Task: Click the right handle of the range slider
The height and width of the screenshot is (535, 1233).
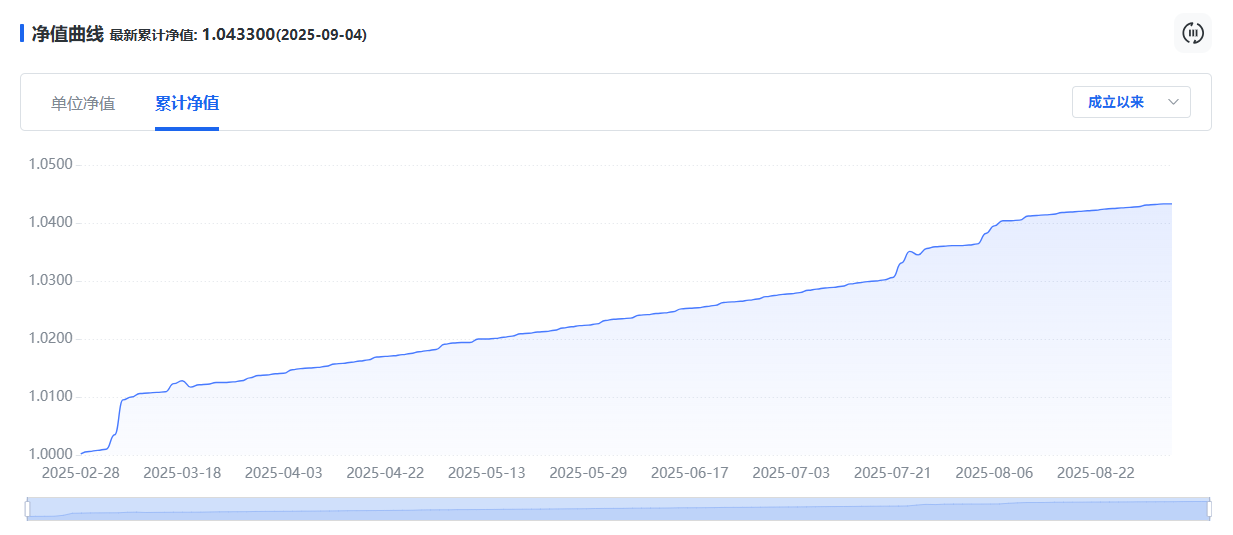Action: tap(1209, 509)
